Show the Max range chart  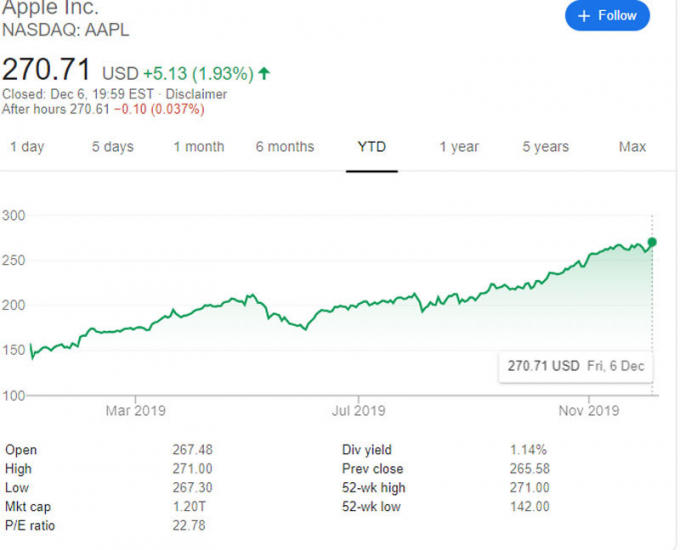pos(632,147)
